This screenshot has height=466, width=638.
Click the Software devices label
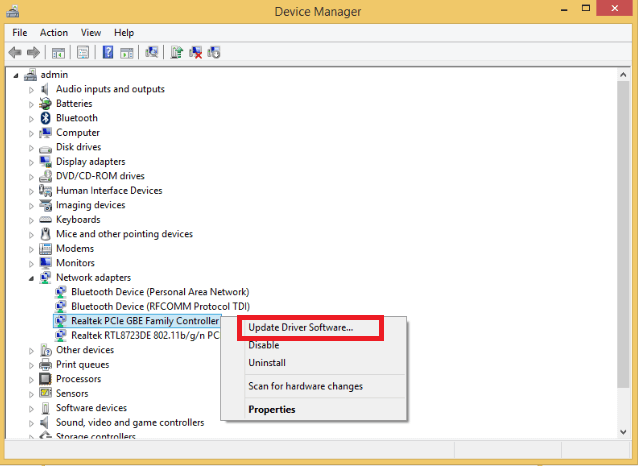tap(92, 408)
